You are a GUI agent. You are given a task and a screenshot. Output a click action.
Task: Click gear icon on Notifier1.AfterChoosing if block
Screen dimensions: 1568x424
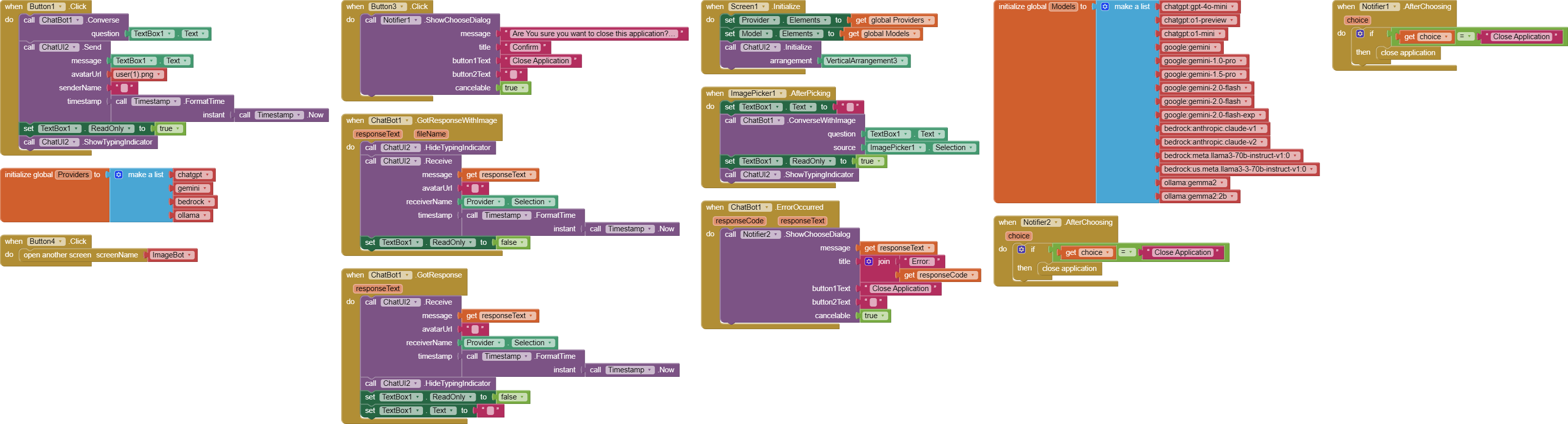pyautogui.click(x=1360, y=34)
